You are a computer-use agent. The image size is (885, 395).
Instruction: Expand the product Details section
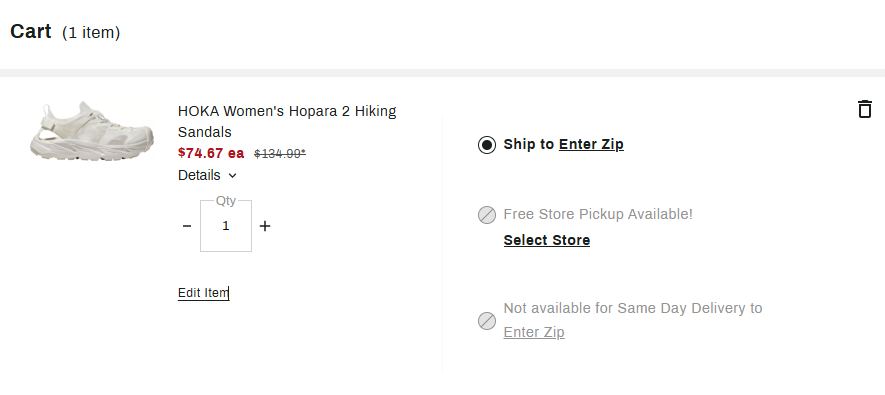pos(207,175)
